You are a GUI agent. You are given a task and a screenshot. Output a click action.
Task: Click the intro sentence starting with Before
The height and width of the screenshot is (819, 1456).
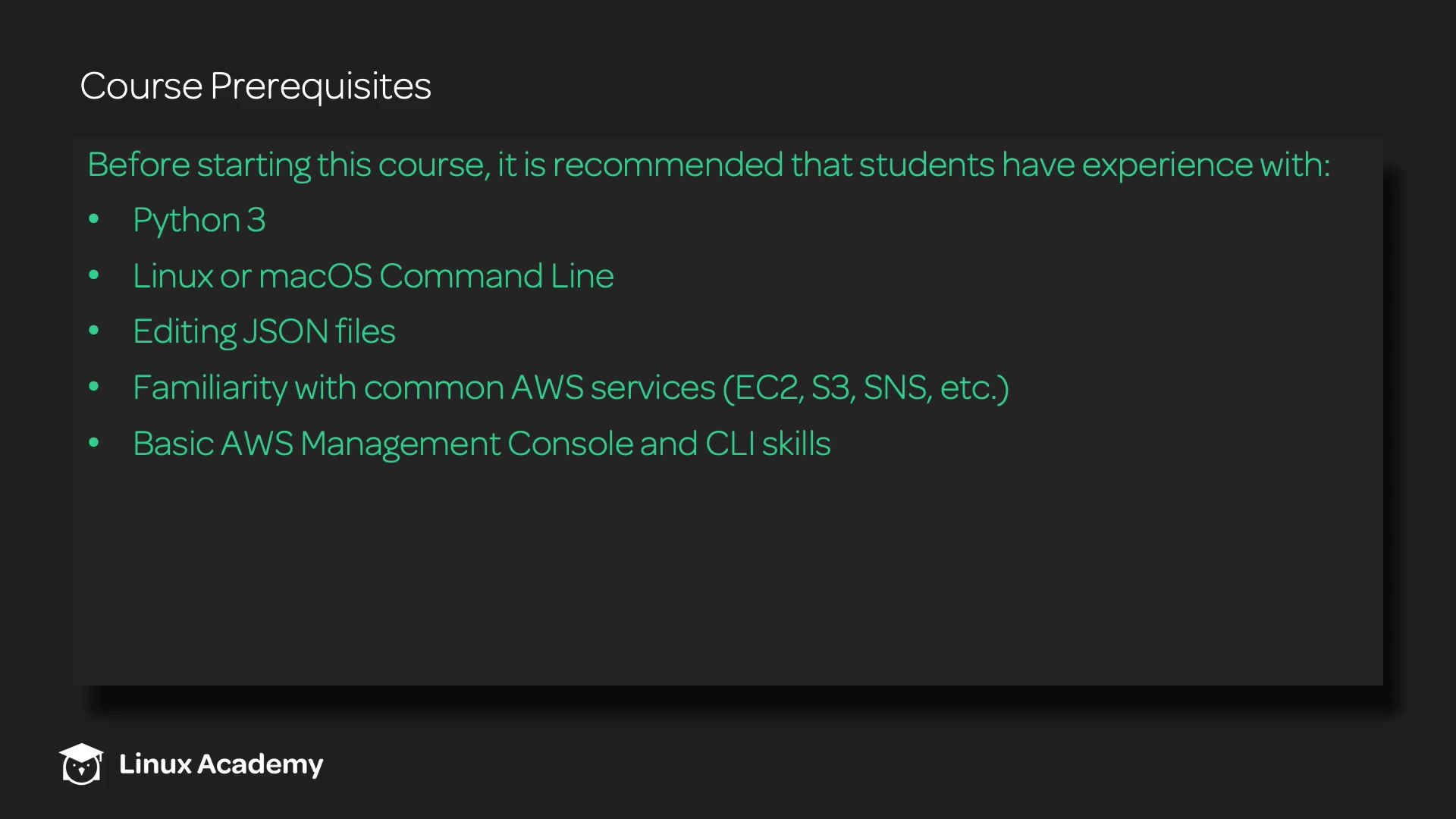pos(708,165)
